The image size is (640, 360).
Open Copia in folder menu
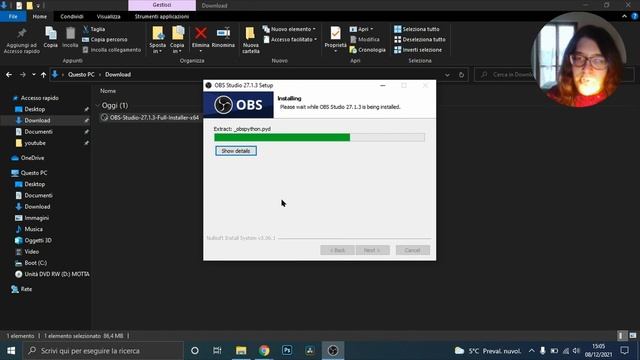tap(177, 40)
